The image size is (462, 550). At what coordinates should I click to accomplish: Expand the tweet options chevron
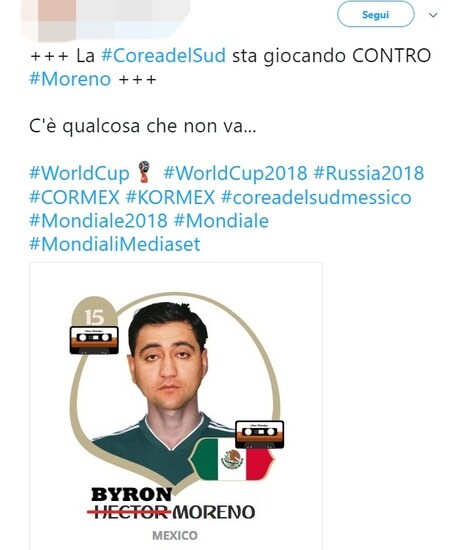[x=433, y=15]
